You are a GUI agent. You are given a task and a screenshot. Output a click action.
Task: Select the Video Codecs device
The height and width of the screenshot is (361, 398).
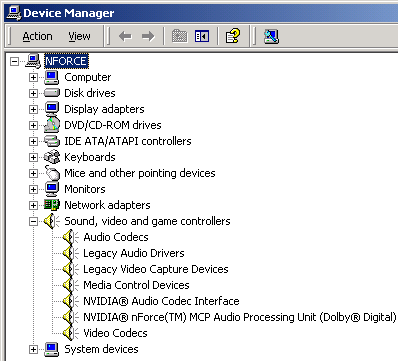(x=115, y=333)
